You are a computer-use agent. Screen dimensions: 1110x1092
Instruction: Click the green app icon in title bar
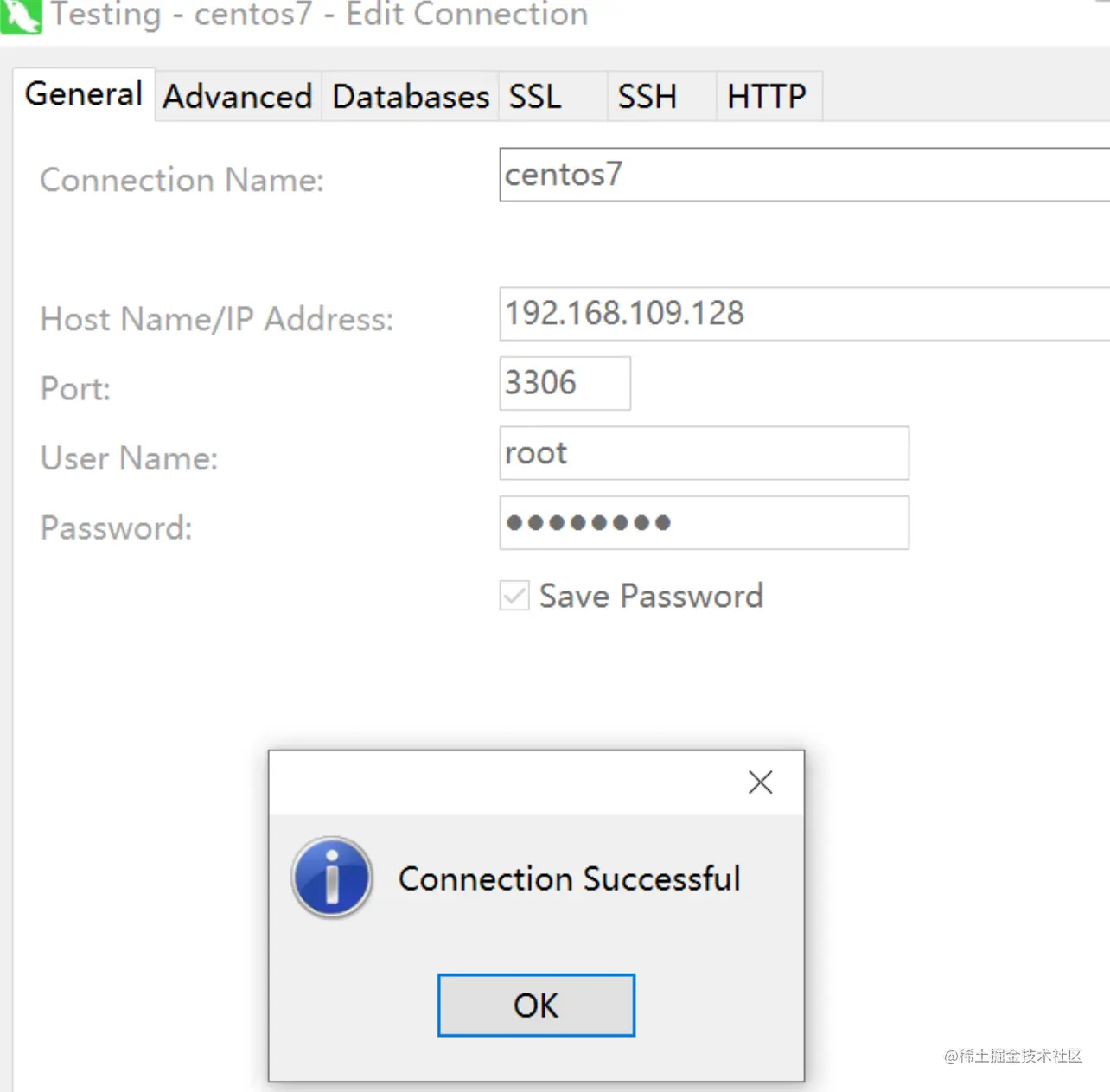21,16
